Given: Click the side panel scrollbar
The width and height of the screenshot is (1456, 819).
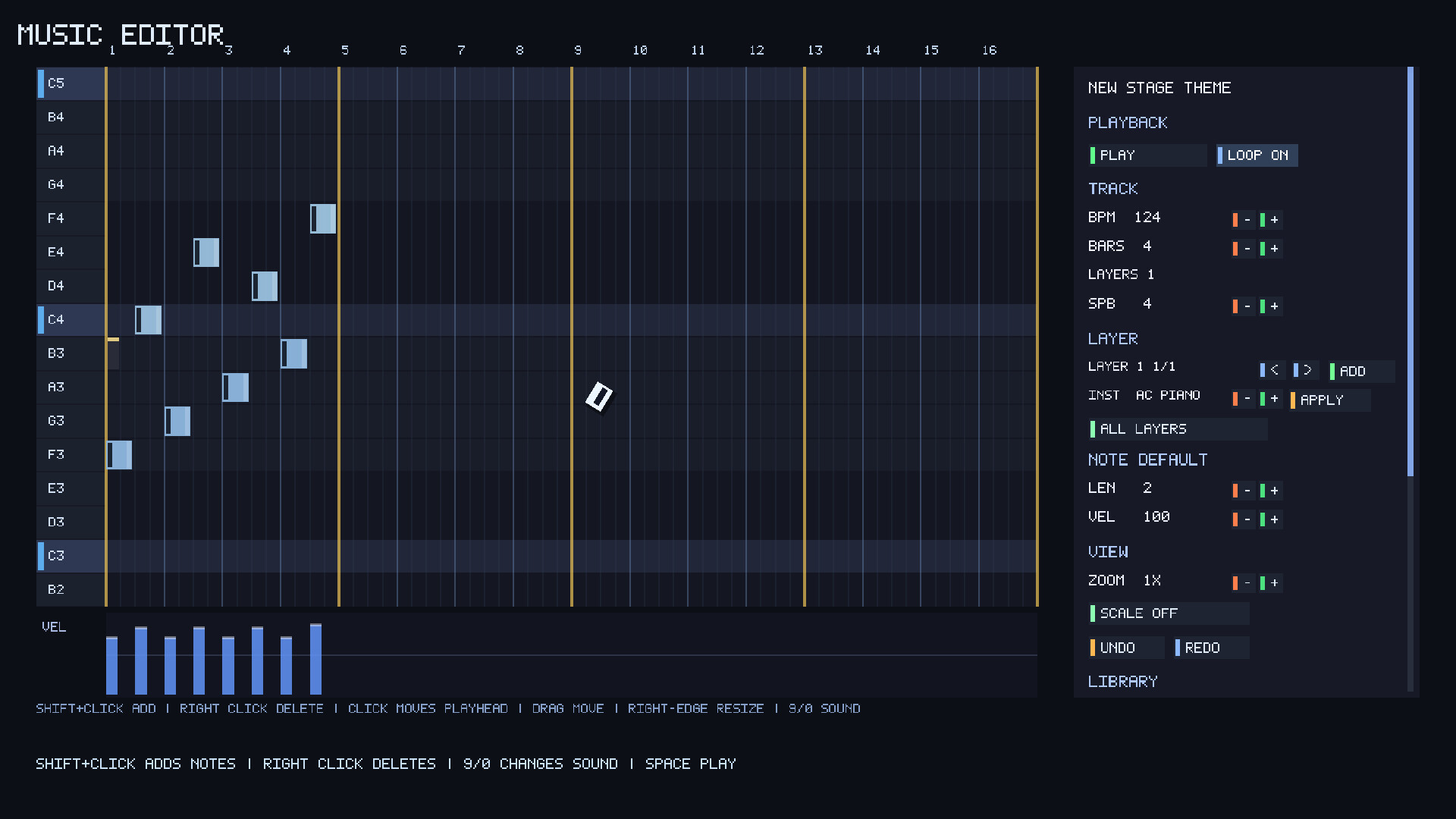Looking at the screenshot, I should (x=1410, y=273).
